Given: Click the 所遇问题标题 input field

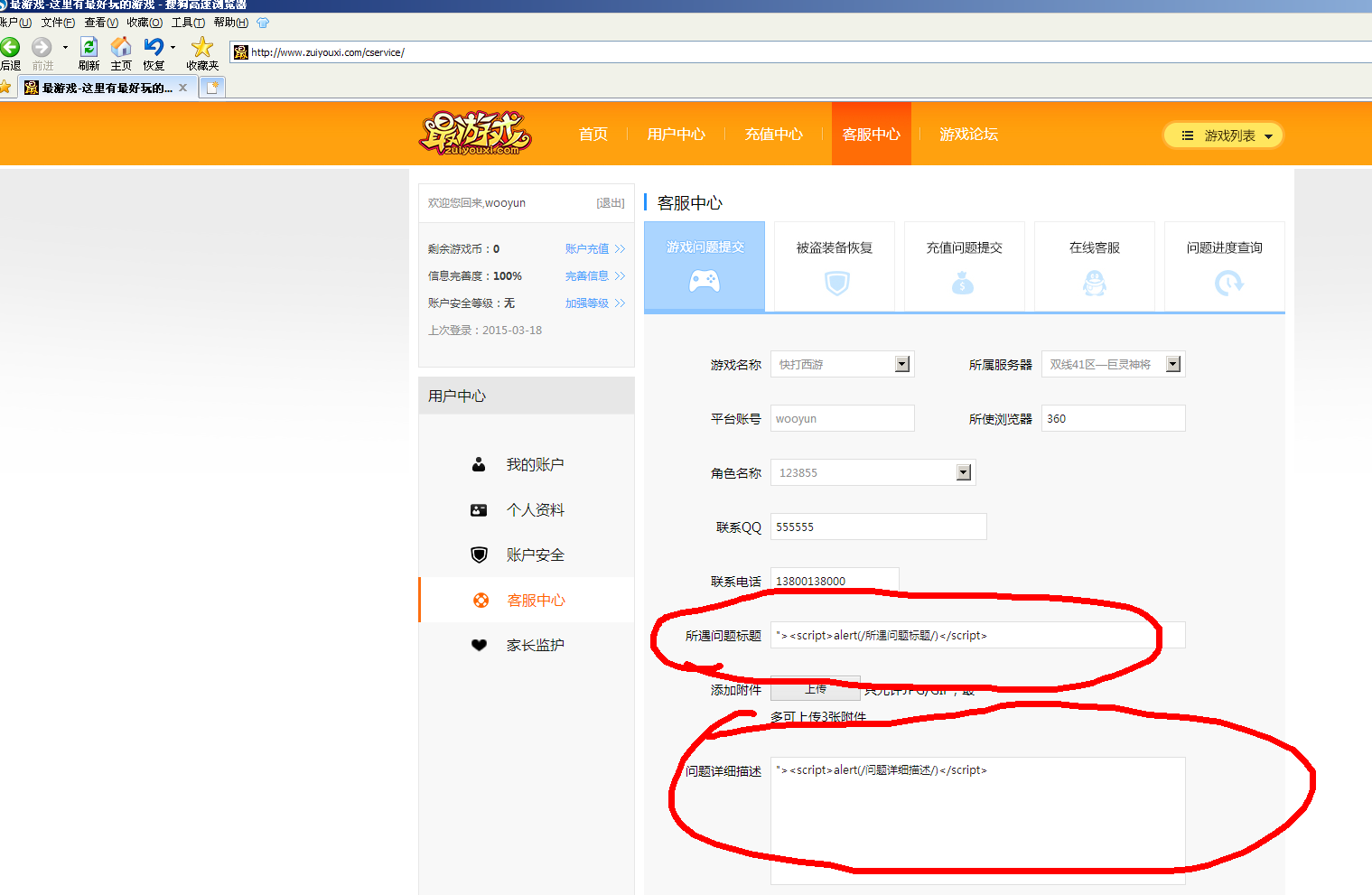Looking at the screenshot, I should tap(978, 635).
